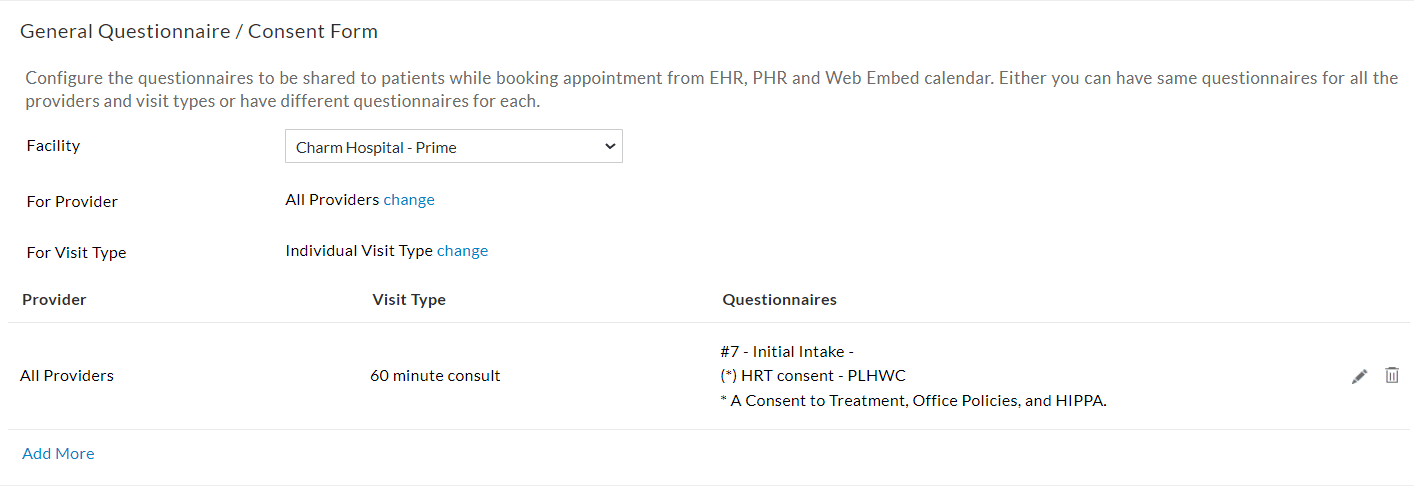
Task: Click the Individual Visit Type value text
Action: coord(358,251)
